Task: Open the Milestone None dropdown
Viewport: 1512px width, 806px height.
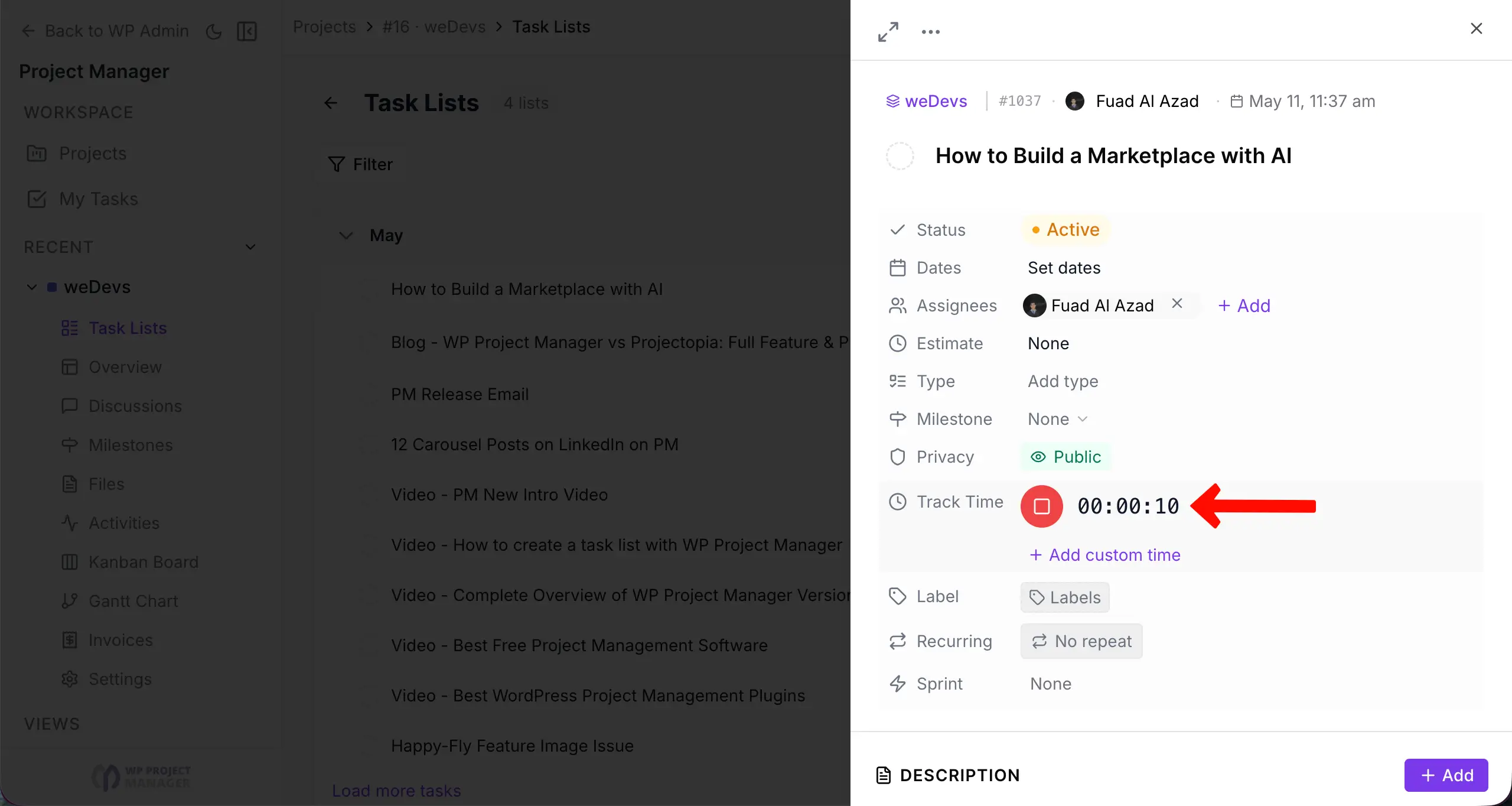Action: [x=1057, y=419]
